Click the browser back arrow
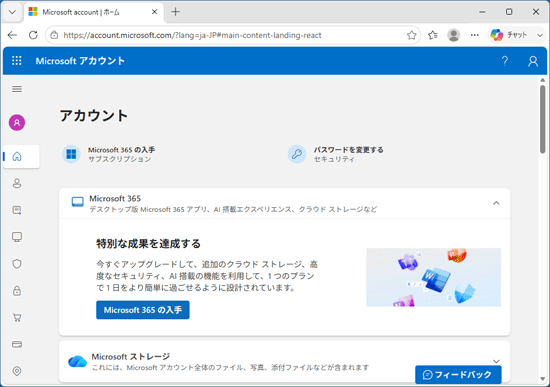 tap(12, 35)
